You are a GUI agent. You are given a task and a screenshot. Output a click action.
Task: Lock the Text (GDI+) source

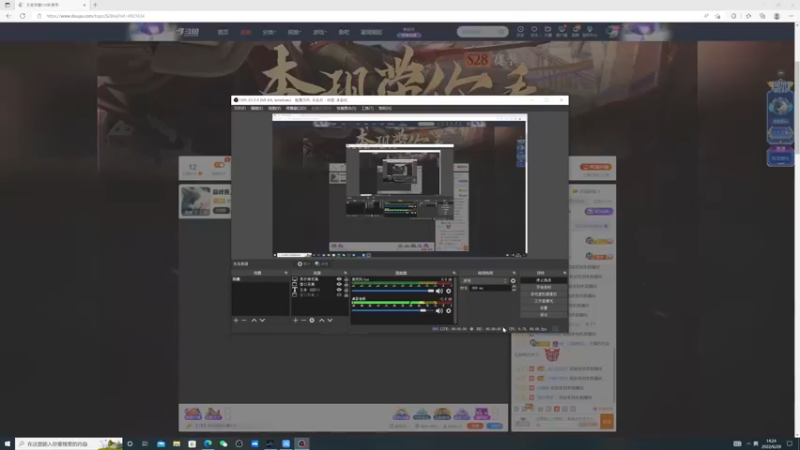pyautogui.click(x=346, y=290)
